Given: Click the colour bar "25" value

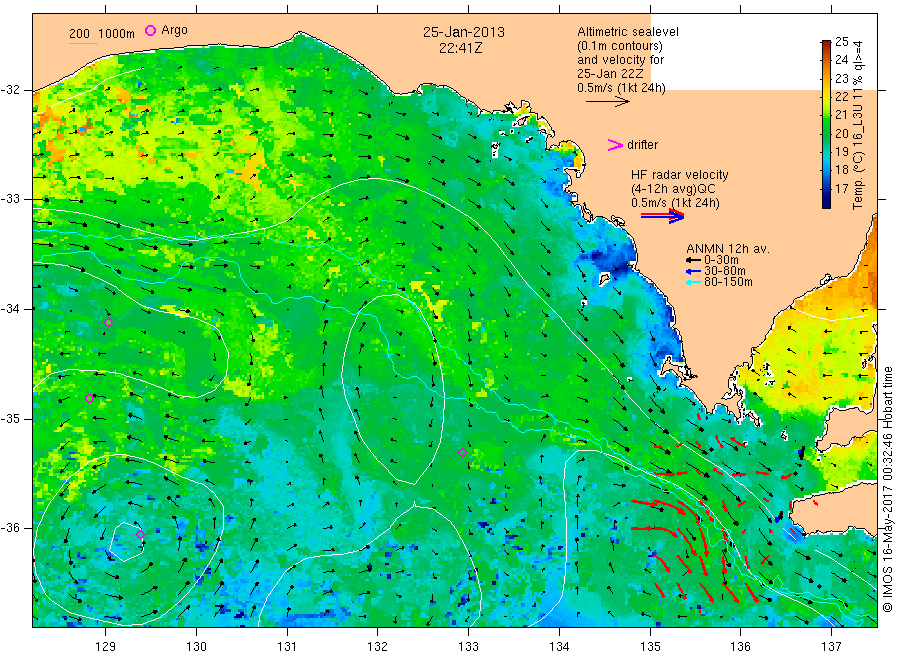Looking at the screenshot, I should click(841, 41).
